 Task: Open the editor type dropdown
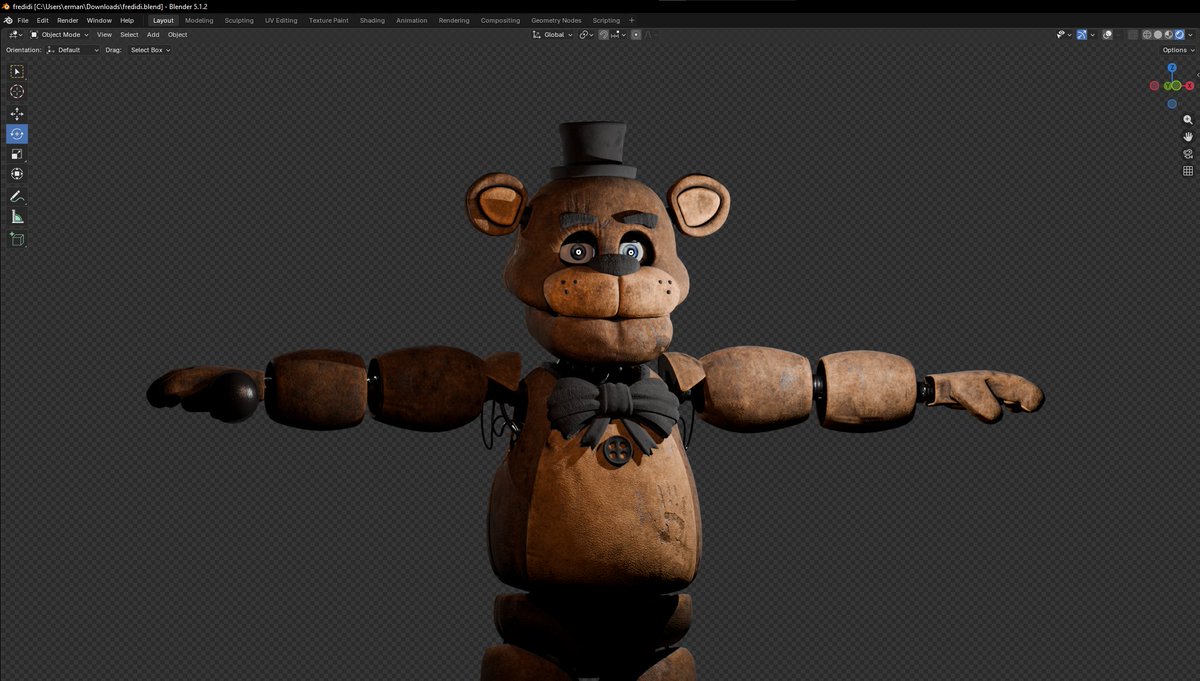click(15, 35)
